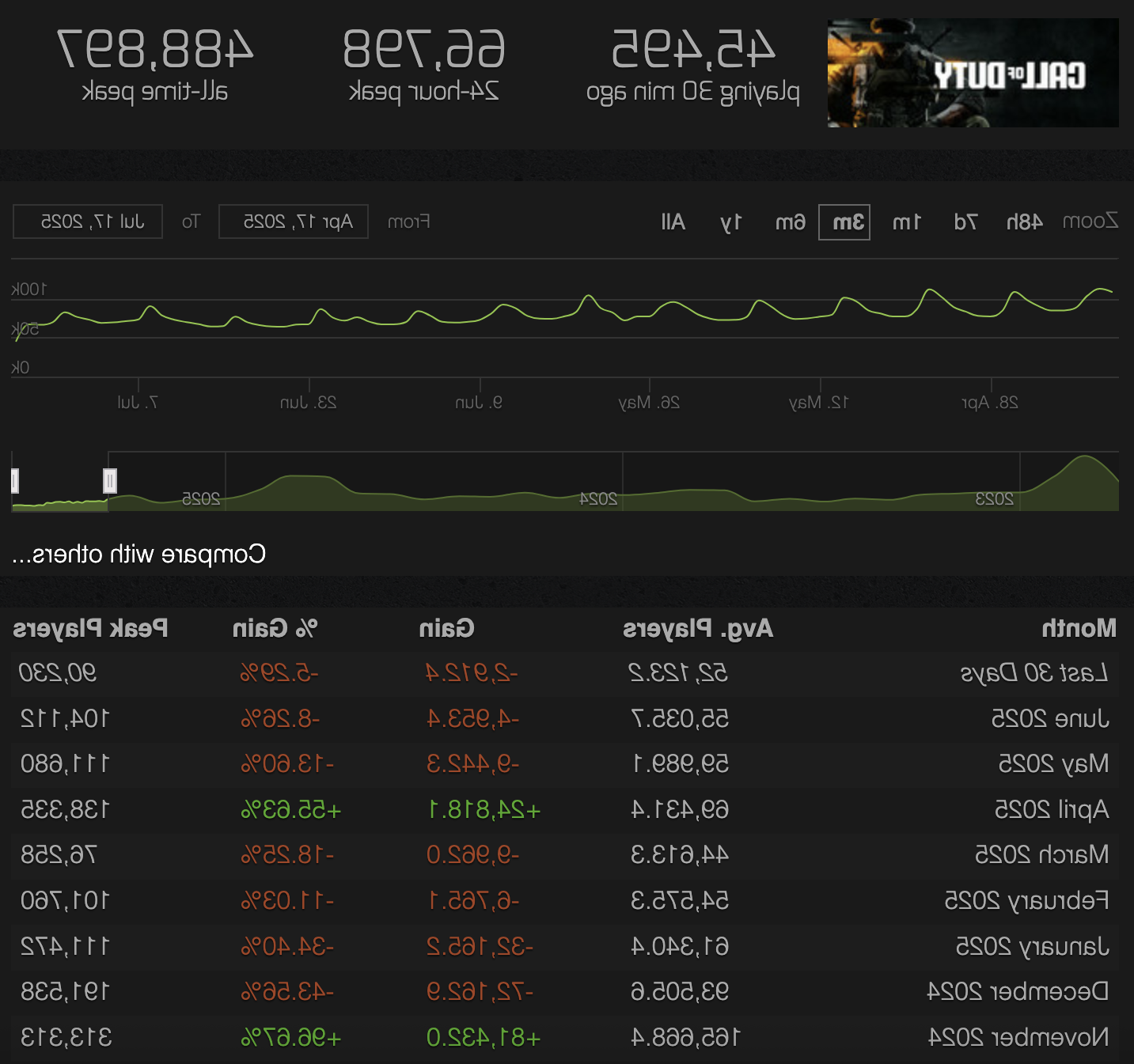Click gain value +24,818.1 for April
Viewport: 1134px width, 1064px height.
(x=484, y=810)
